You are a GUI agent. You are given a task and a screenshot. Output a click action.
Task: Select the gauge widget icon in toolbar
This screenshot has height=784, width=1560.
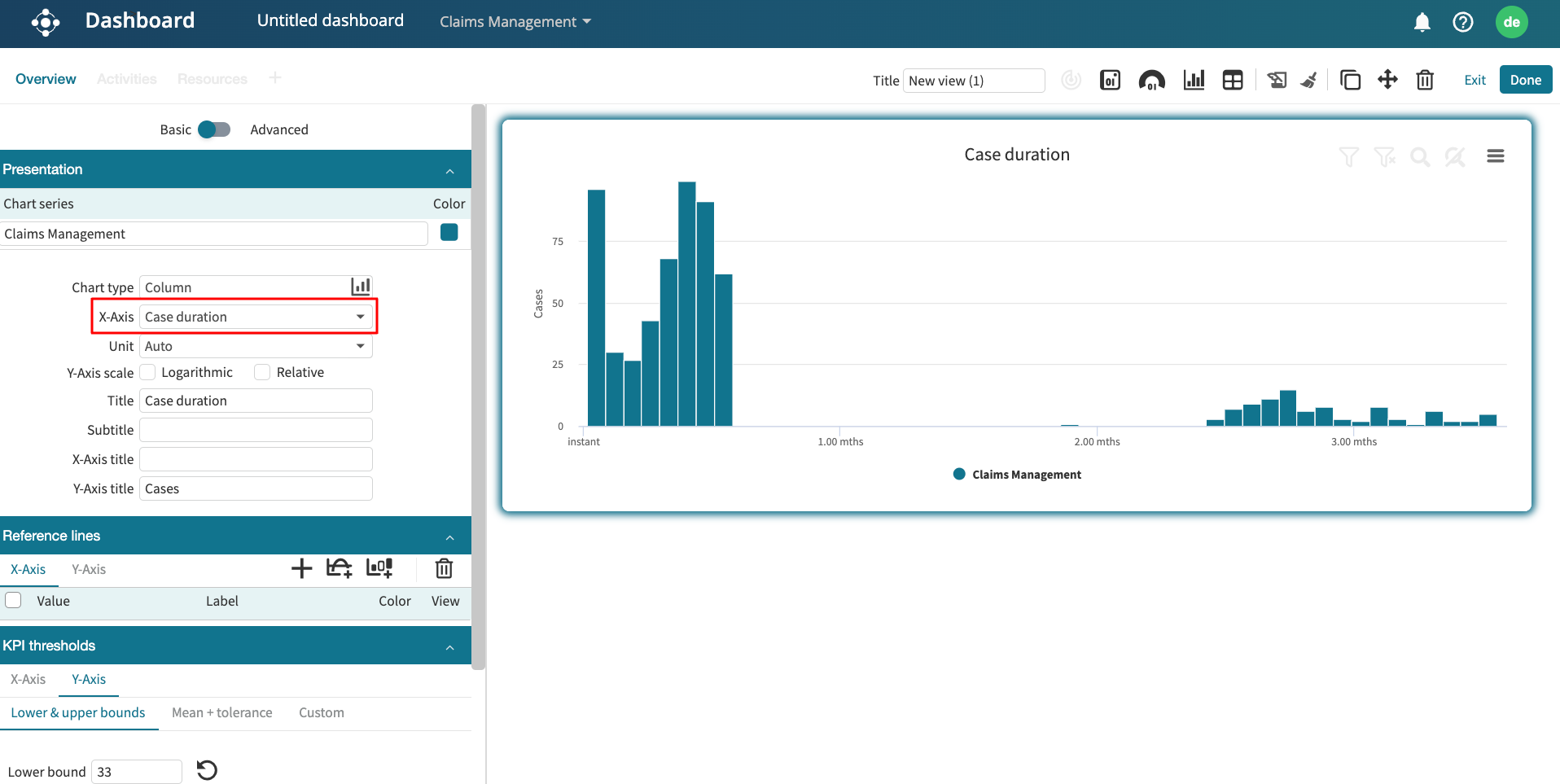click(1151, 80)
